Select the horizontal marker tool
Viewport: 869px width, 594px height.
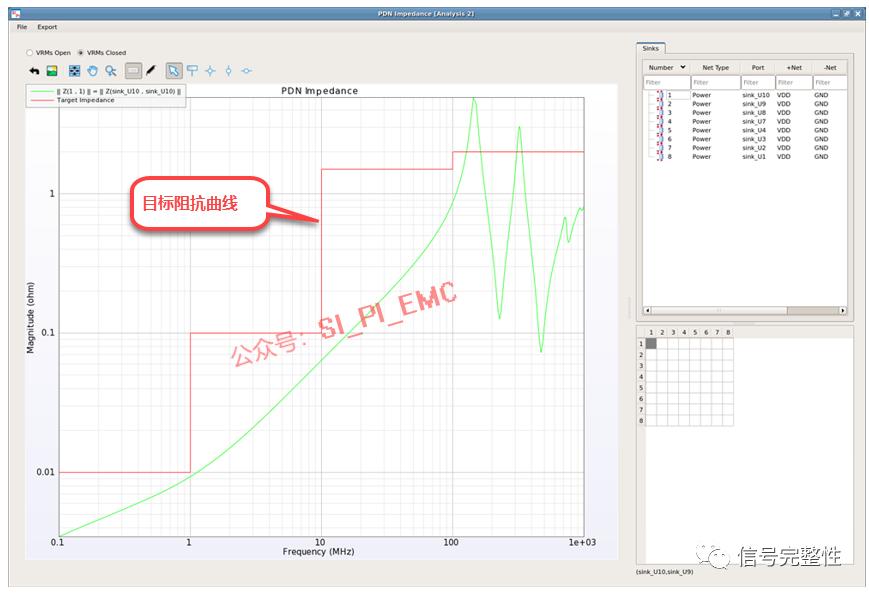pyautogui.click(x=247, y=71)
